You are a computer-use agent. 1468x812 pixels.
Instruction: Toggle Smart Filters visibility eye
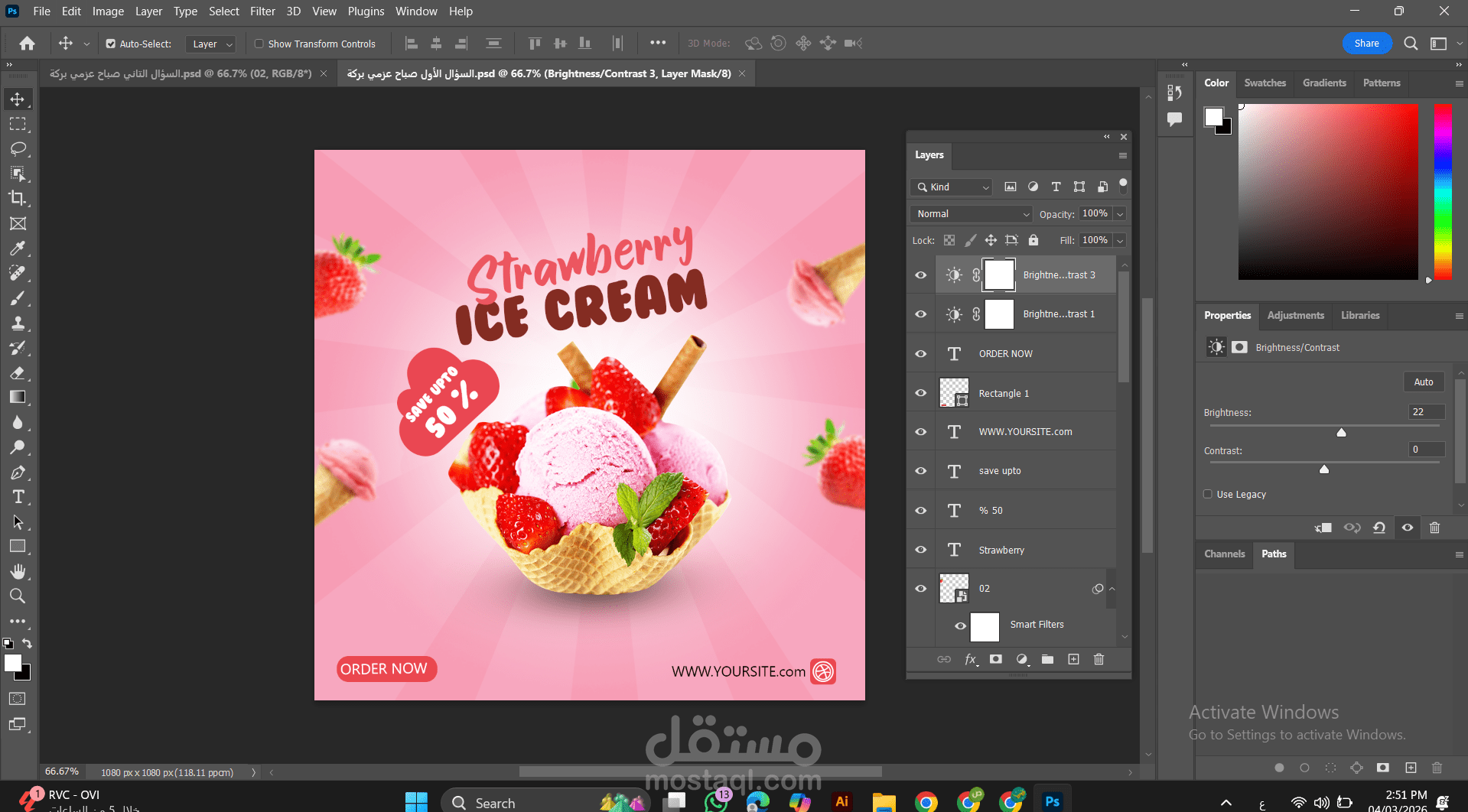coord(960,626)
